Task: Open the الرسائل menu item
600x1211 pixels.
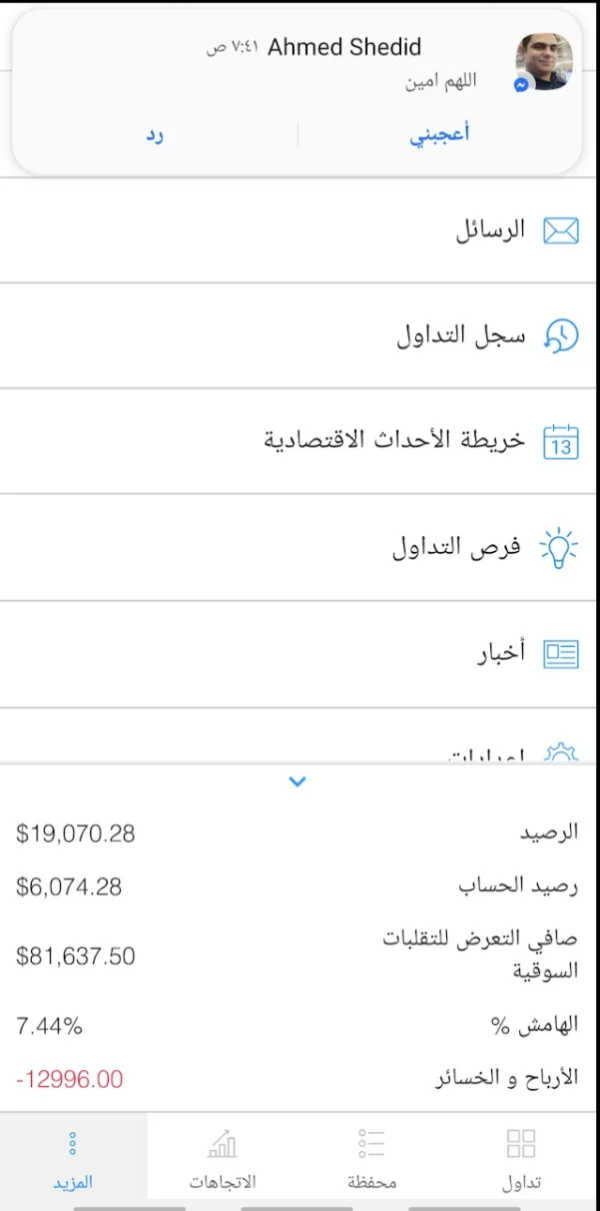Action: [x=490, y=231]
